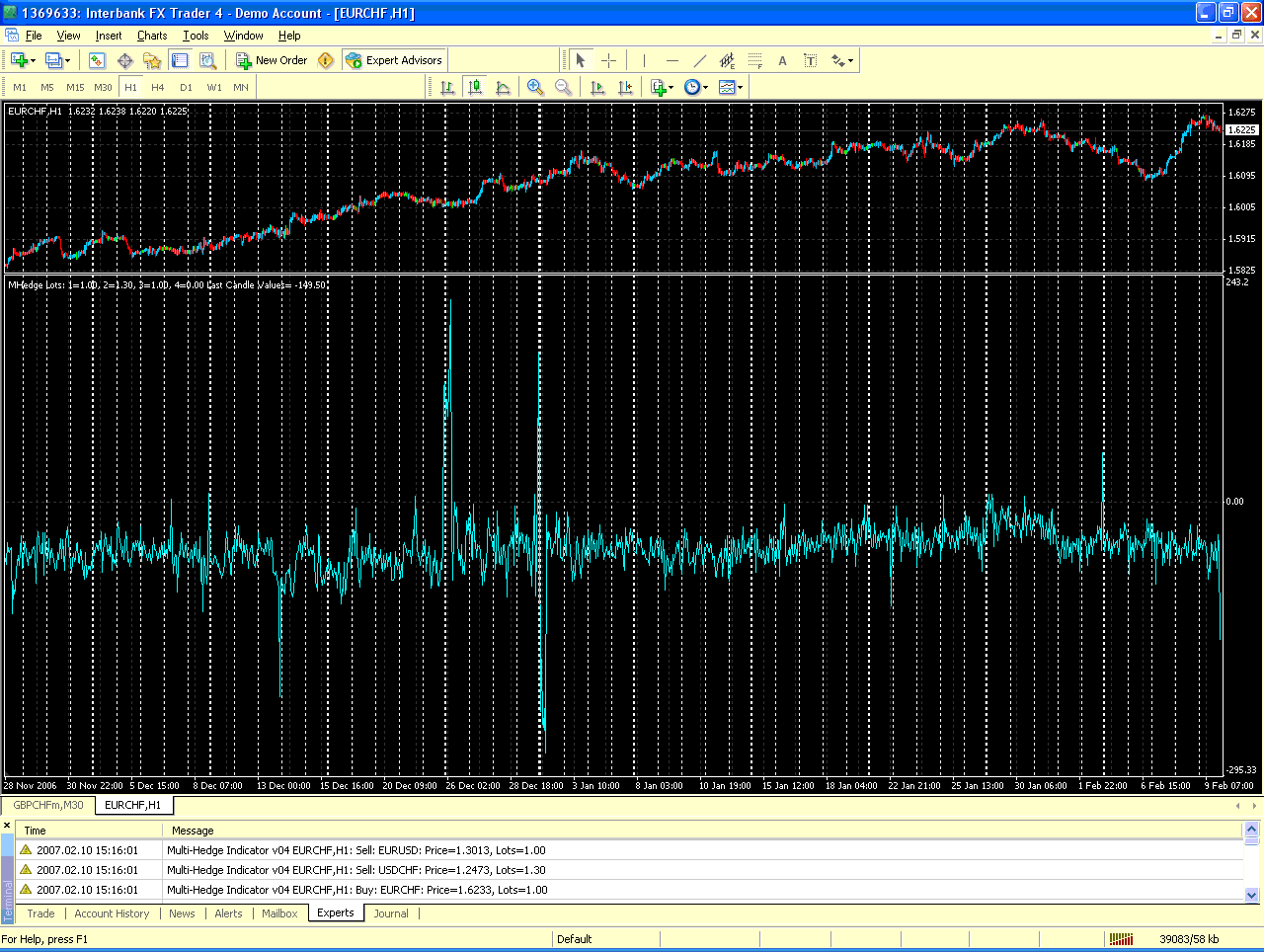The image size is (1264, 952).
Task: Select the Trendline drawing tool
Action: click(x=699, y=59)
